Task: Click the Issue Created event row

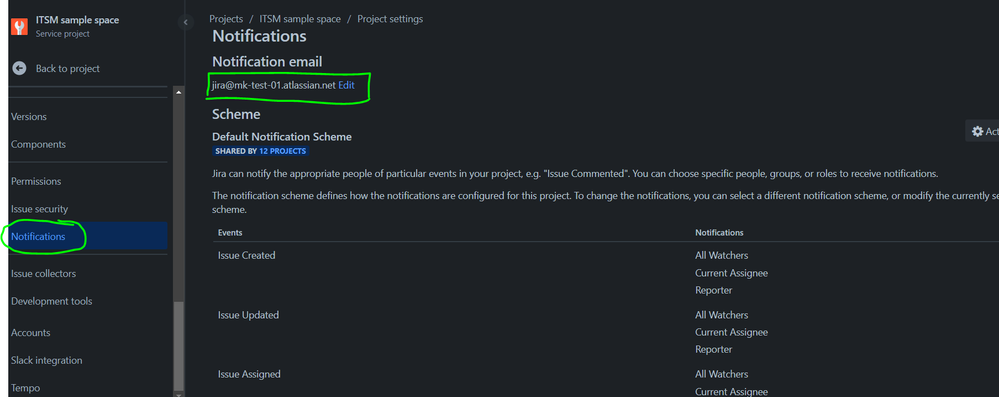Action: (x=247, y=256)
